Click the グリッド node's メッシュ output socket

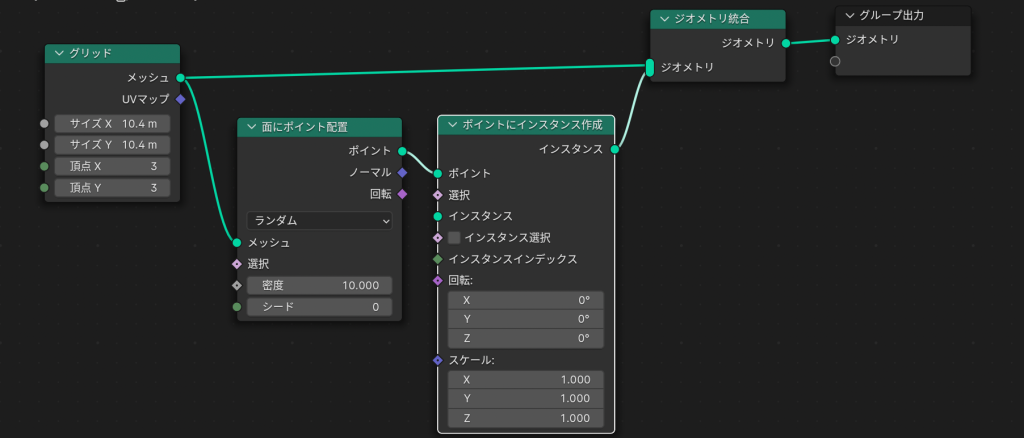[180, 77]
